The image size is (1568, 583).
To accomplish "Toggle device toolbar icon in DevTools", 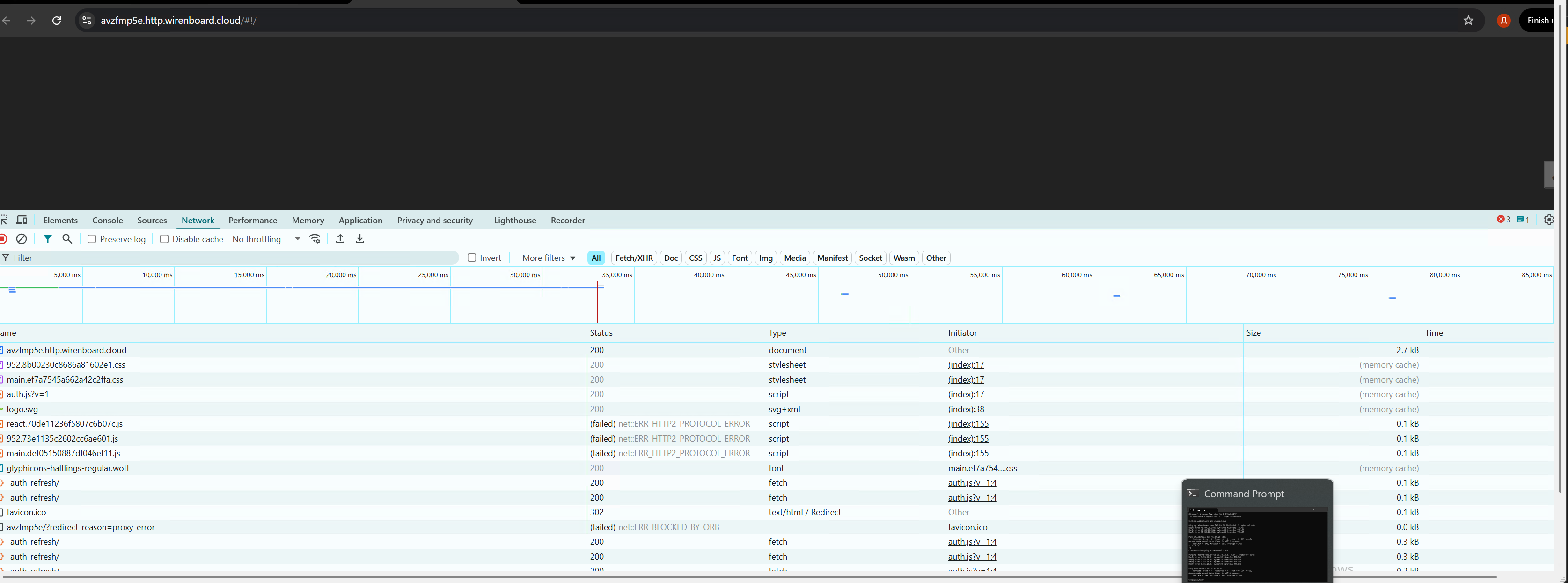I will coord(22,220).
